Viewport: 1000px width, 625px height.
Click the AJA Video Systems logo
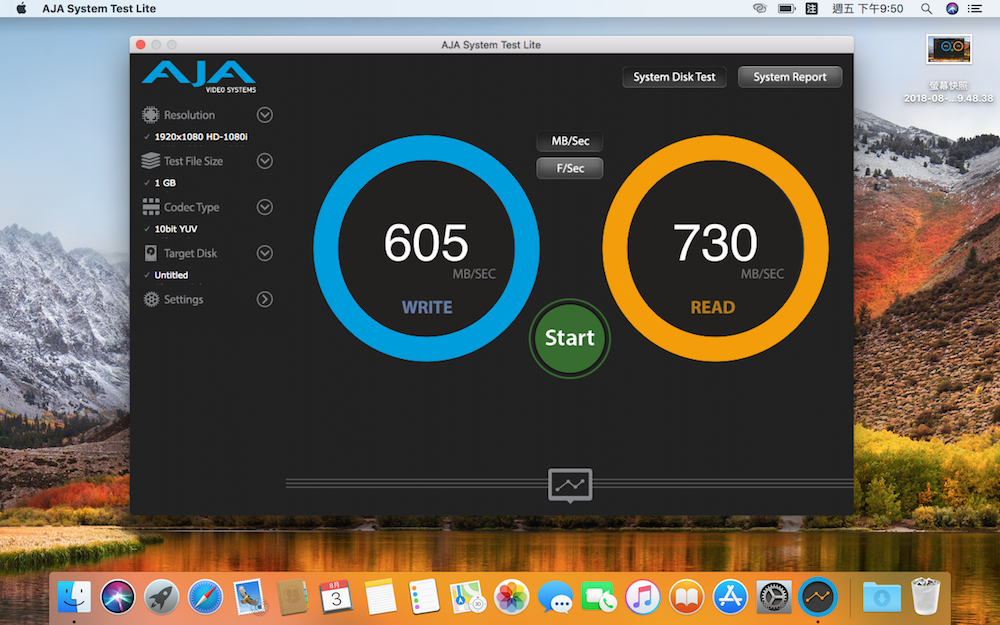(198, 76)
